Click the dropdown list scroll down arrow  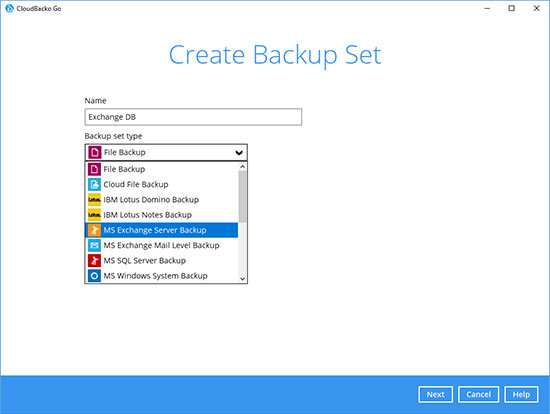tap(242, 279)
